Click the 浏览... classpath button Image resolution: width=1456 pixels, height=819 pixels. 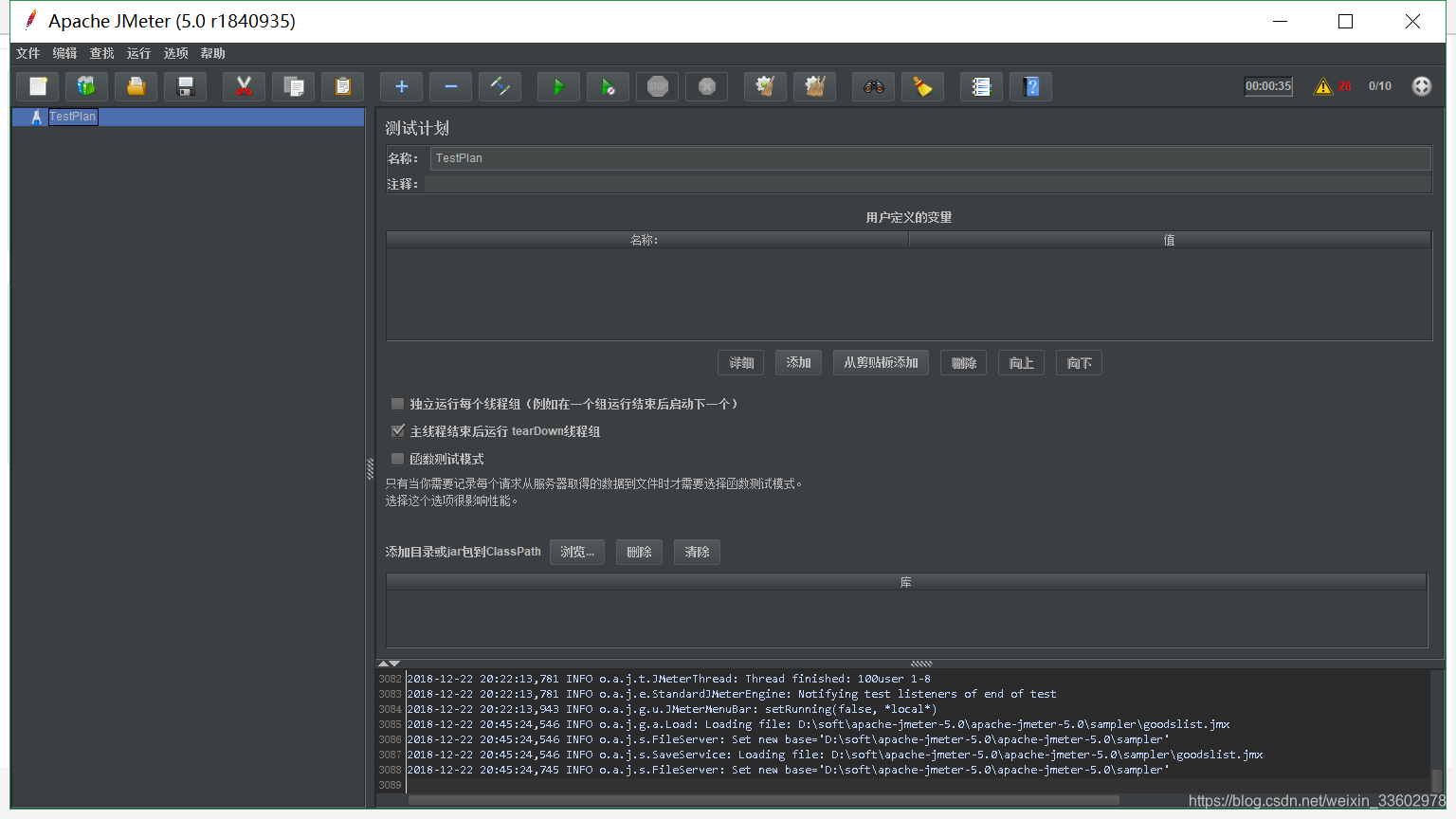coord(577,552)
